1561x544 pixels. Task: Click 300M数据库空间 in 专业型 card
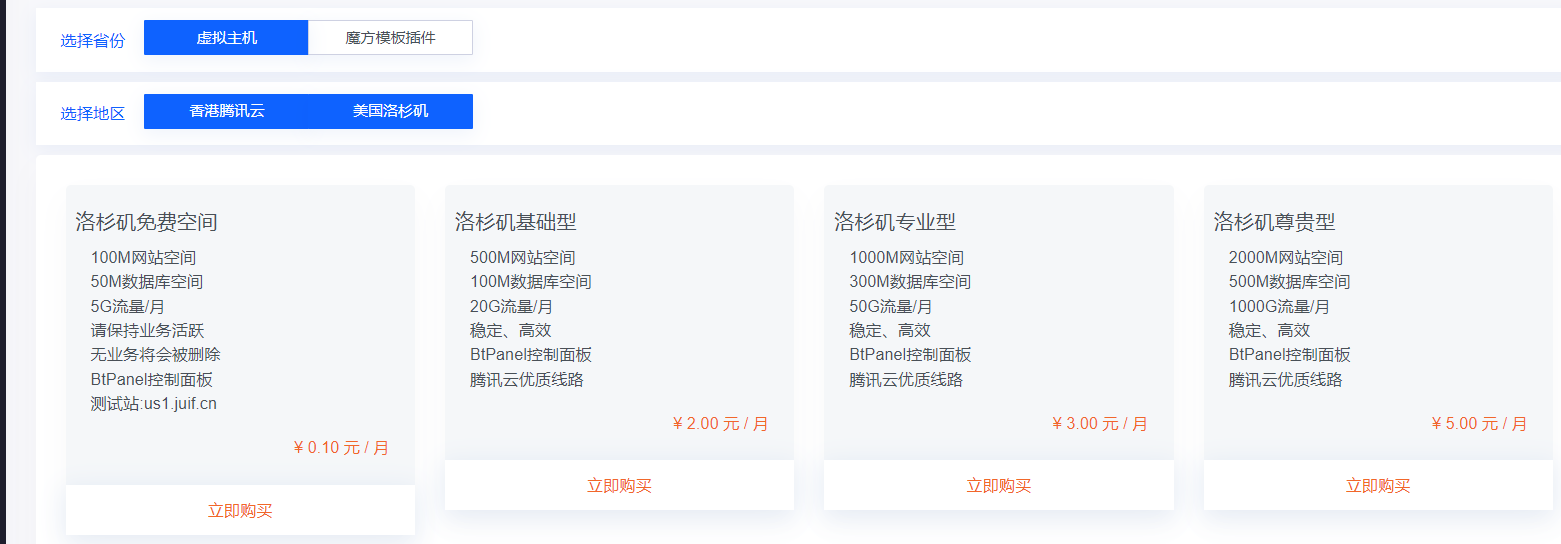tap(910, 282)
